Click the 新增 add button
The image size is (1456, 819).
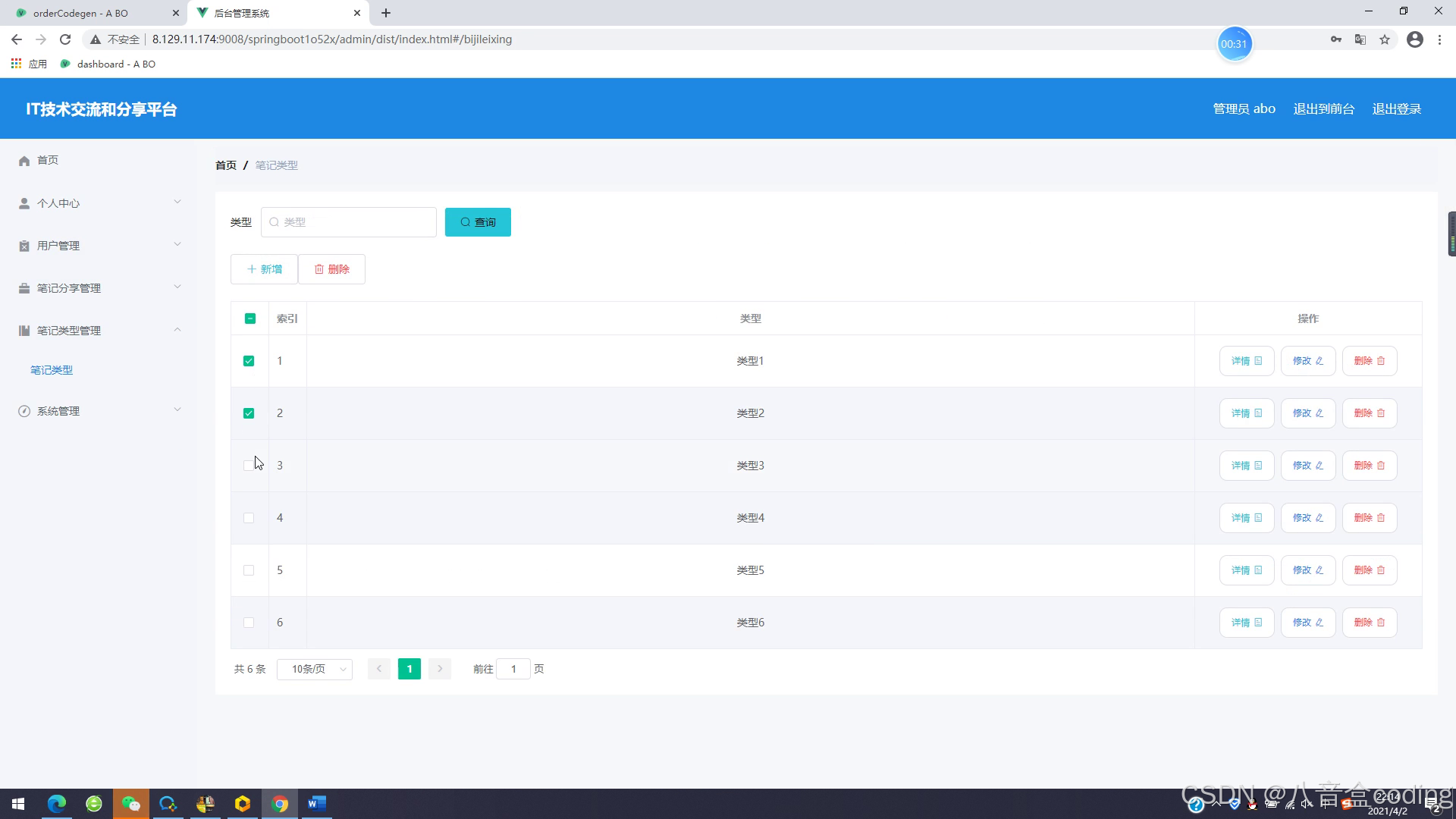tap(264, 269)
